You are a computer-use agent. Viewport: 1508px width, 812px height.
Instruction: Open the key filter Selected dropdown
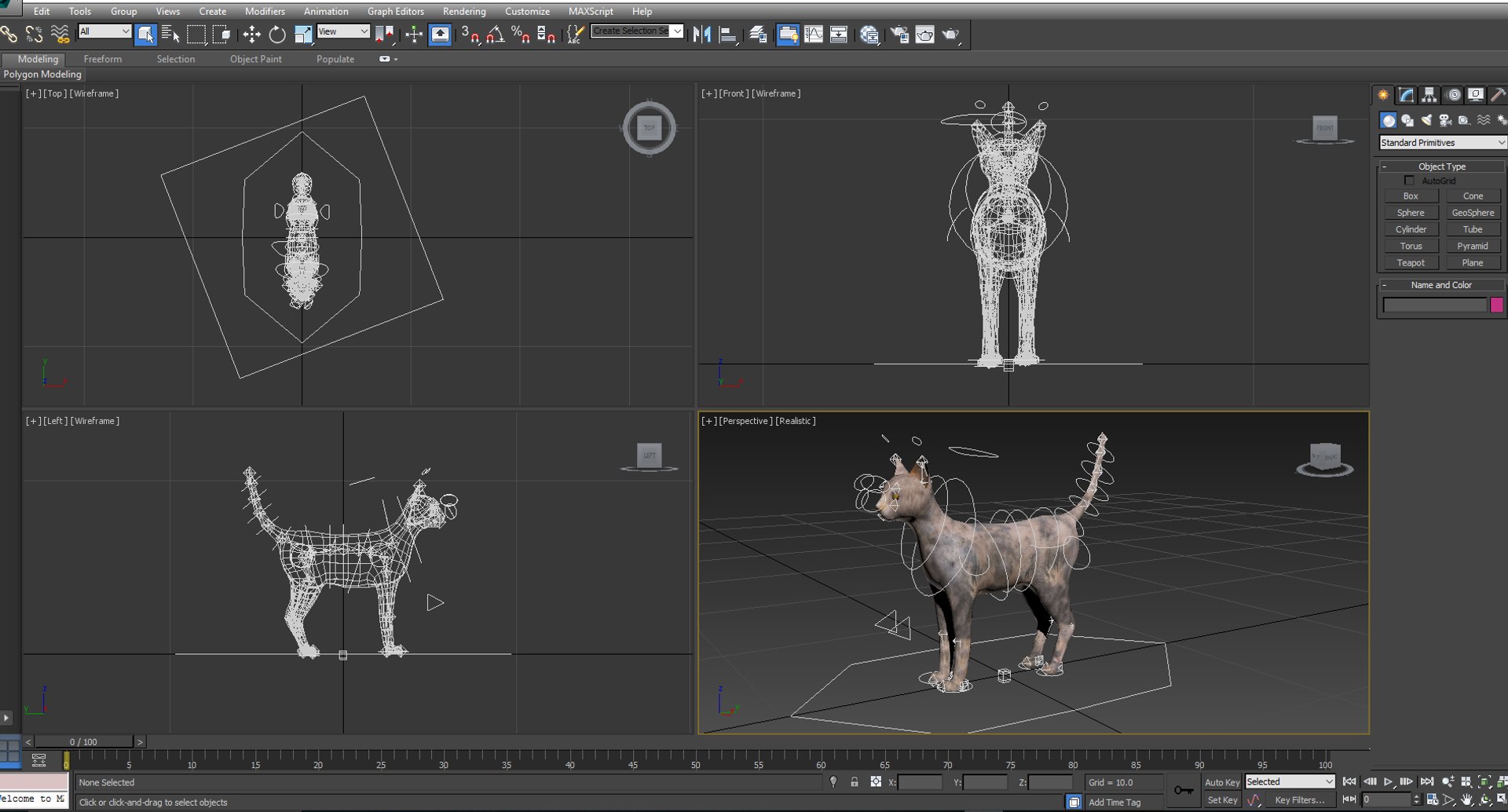coord(1290,781)
